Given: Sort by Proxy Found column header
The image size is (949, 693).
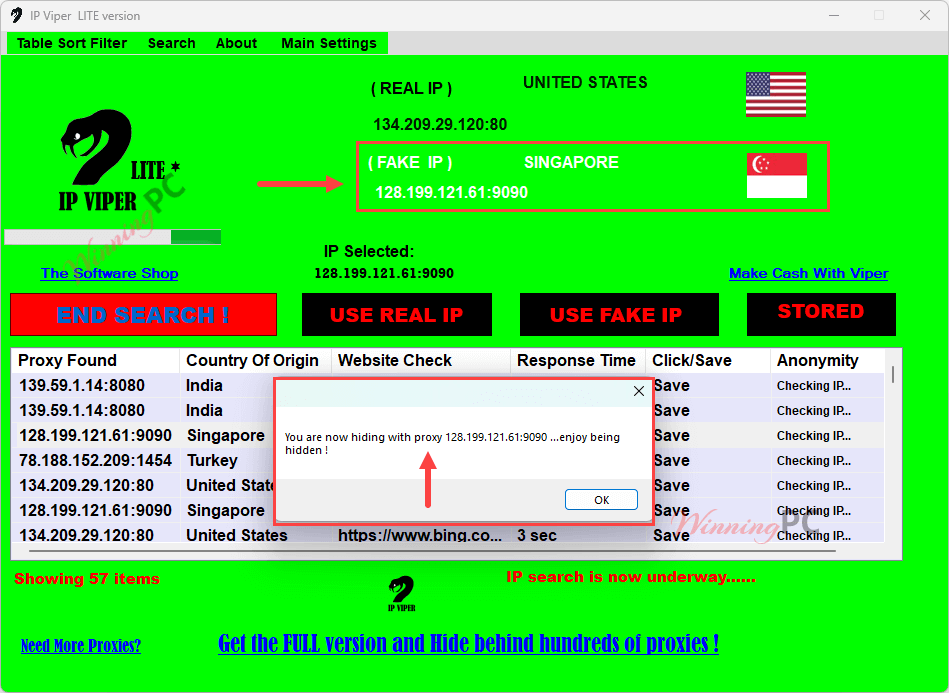Looking at the screenshot, I should (x=95, y=361).
